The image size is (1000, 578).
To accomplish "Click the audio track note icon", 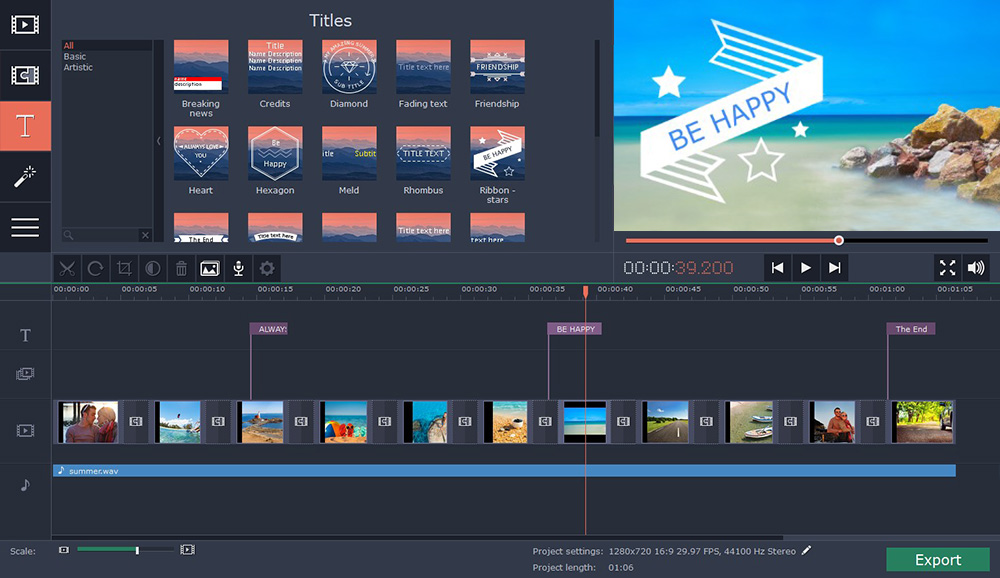I will tap(25, 485).
